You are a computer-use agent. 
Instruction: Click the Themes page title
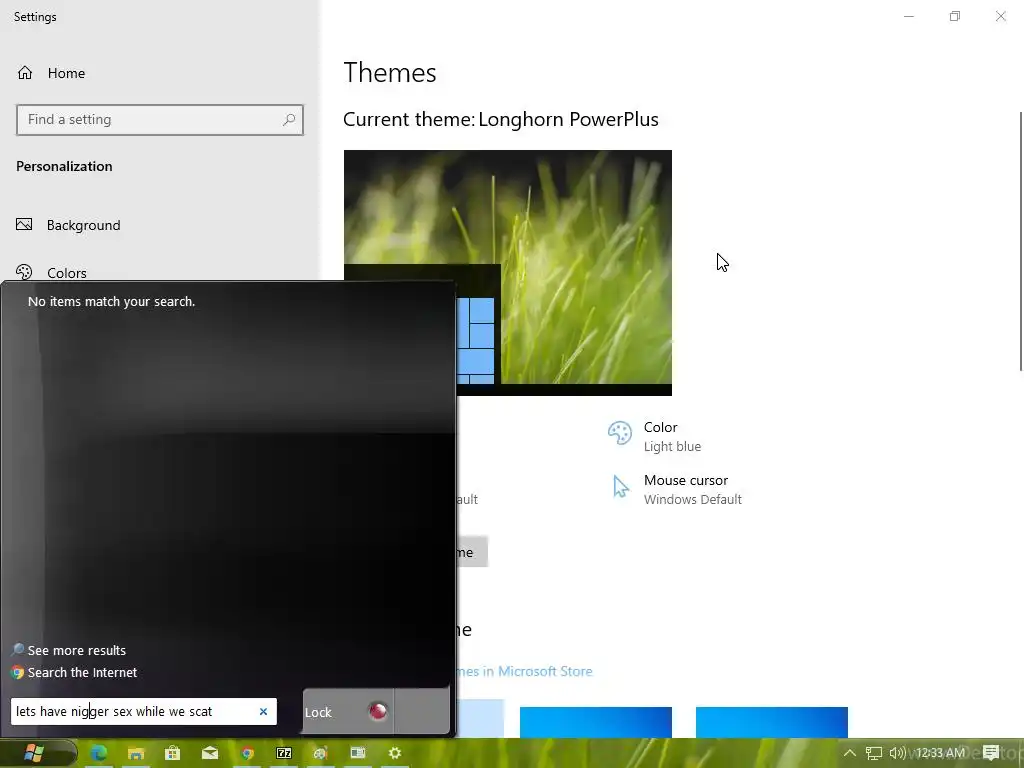[390, 72]
